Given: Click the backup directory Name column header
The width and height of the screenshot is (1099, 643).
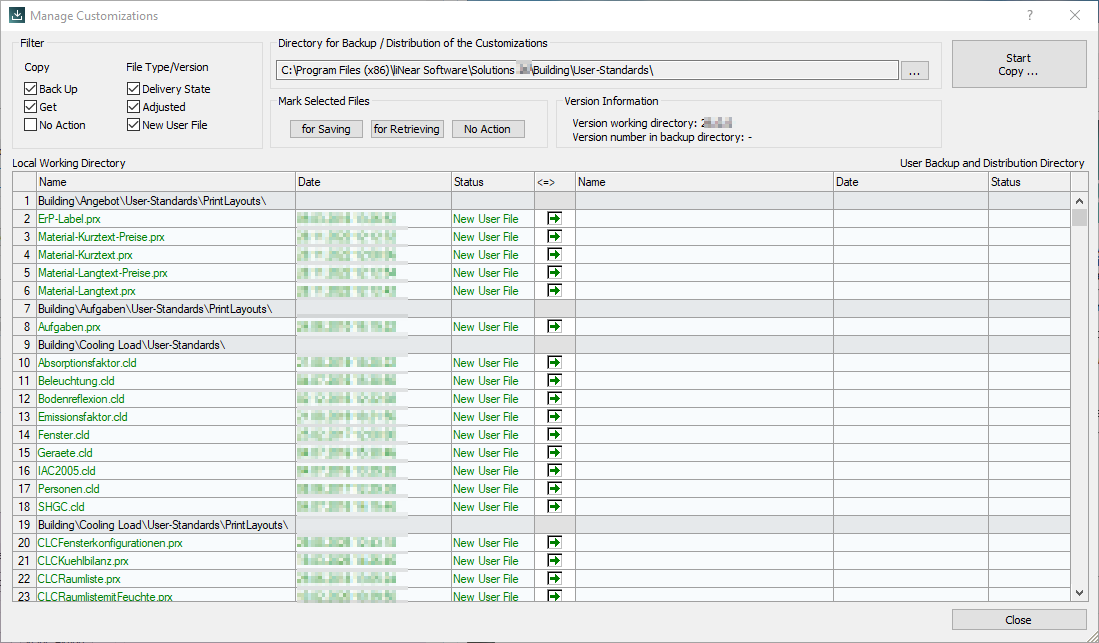Looking at the screenshot, I should 704,182.
